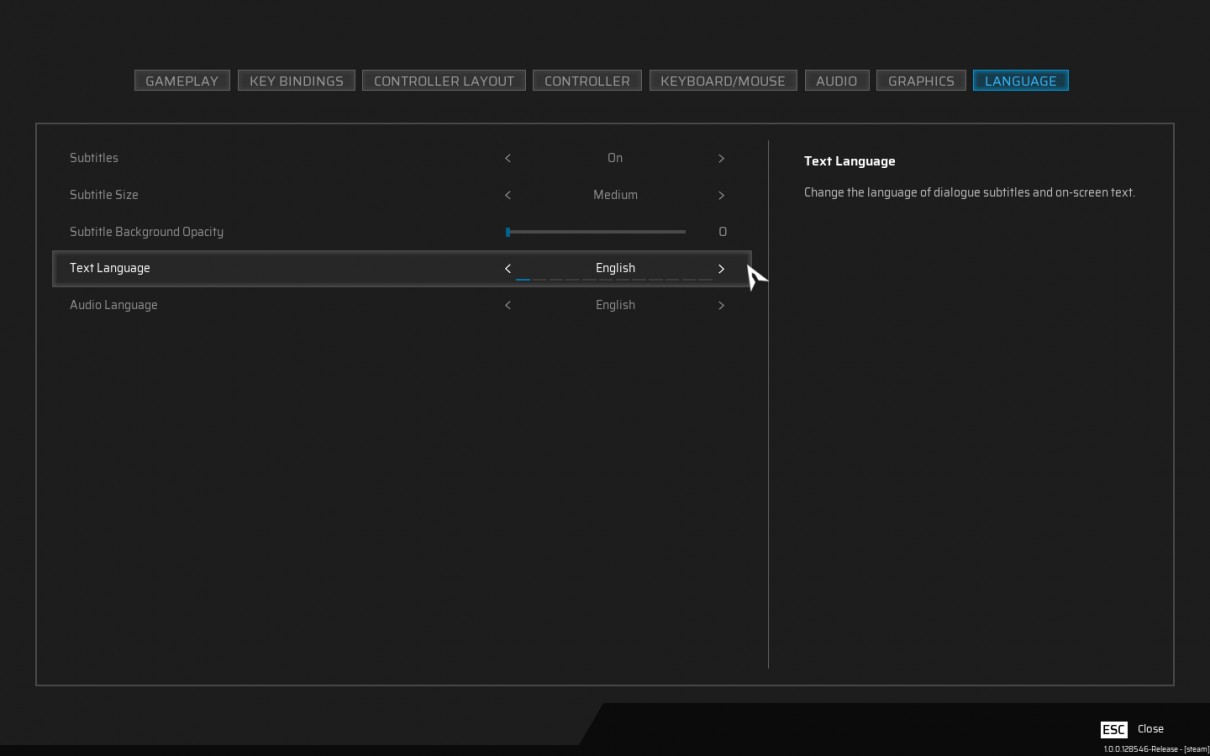Click right arrow for Subtitles setting
The height and width of the screenshot is (756, 1210).
click(721, 158)
